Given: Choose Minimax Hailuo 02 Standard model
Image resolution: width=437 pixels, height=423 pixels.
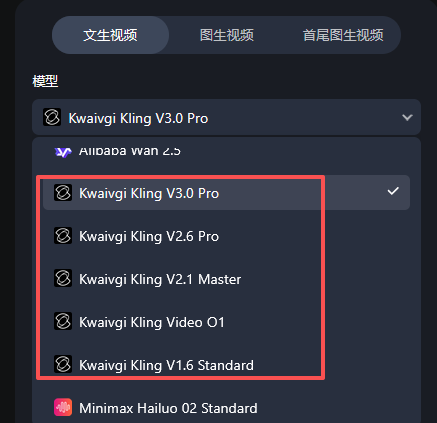Looking at the screenshot, I should click(x=226, y=408).
